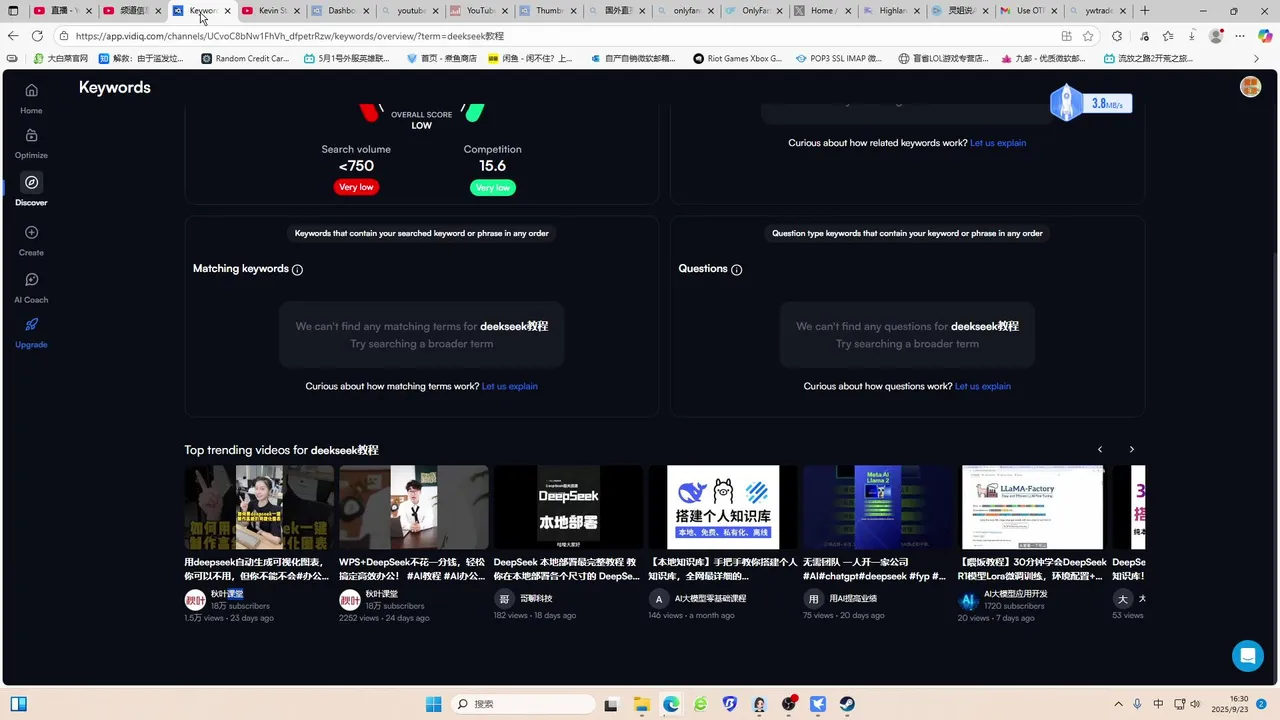This screenshot has height=720, width=1280.
Task: Open the Copilot icon in the browser toolbar
Action: click(x=1265, y=36)
